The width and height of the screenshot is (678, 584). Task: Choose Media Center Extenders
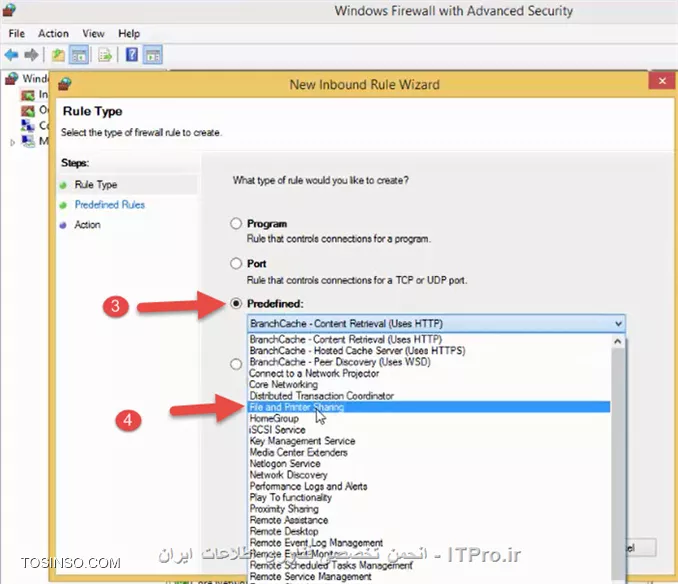pos(429,452)
